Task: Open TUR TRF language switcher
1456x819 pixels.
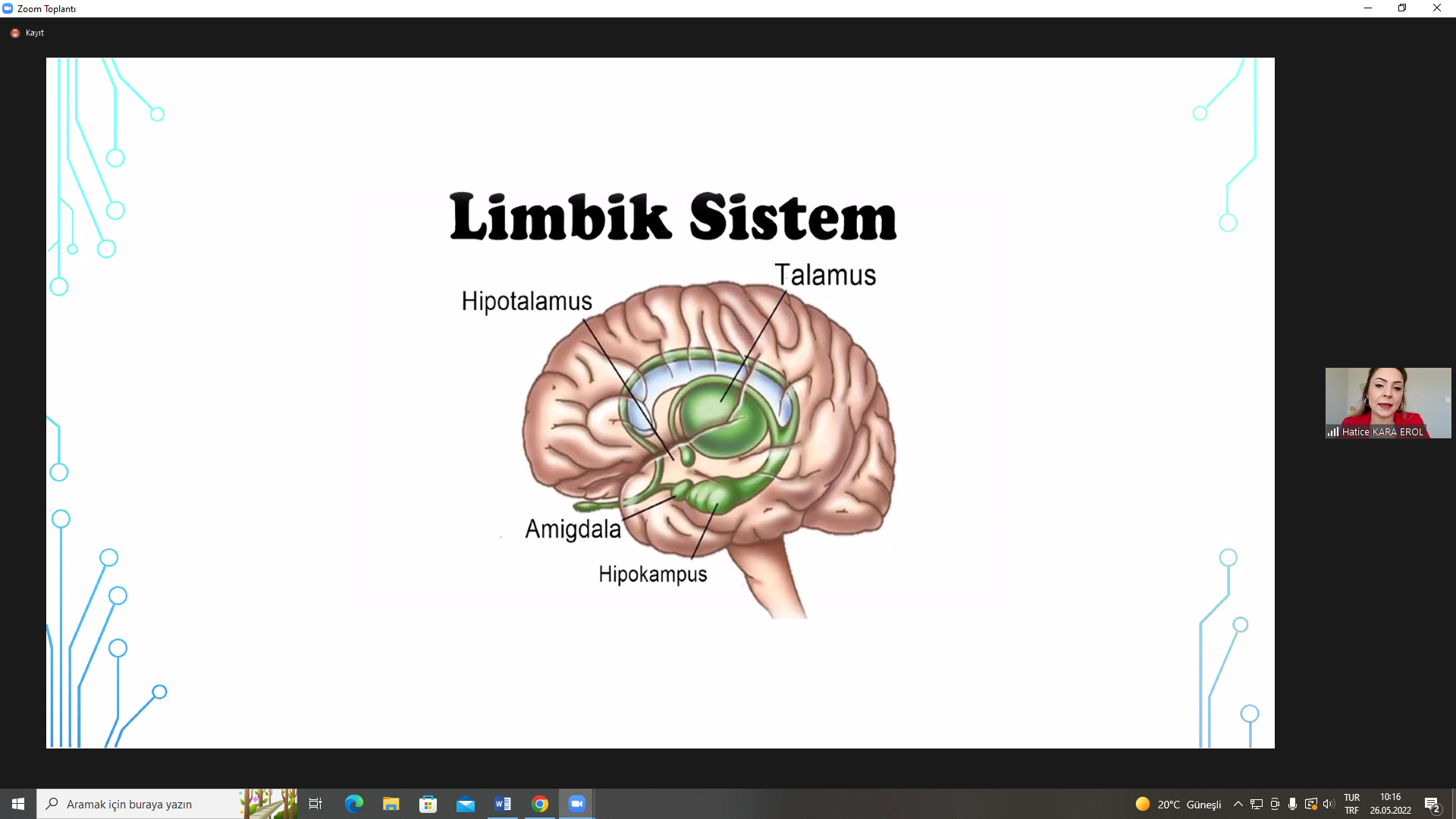Action: [x=1351, y=804]
